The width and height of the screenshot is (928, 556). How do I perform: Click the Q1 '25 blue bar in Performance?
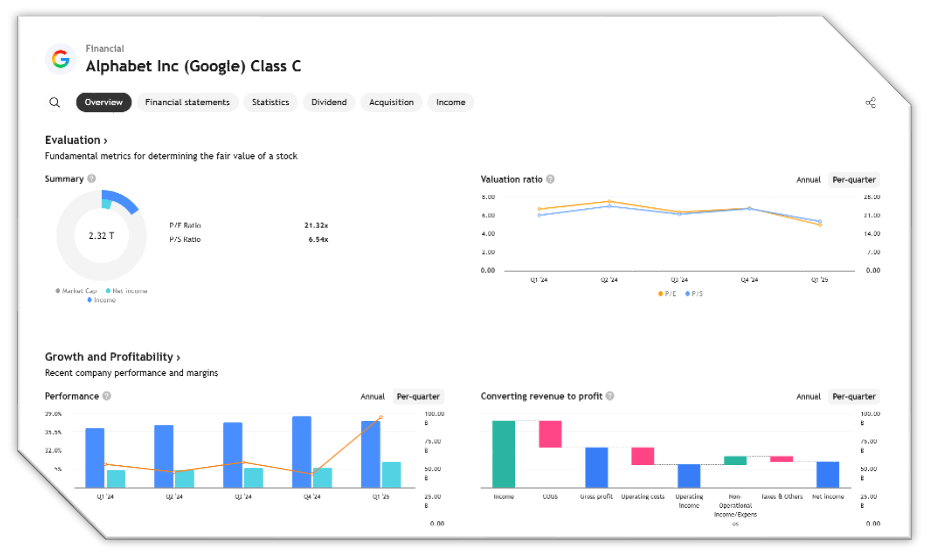(x=371, y=454)
